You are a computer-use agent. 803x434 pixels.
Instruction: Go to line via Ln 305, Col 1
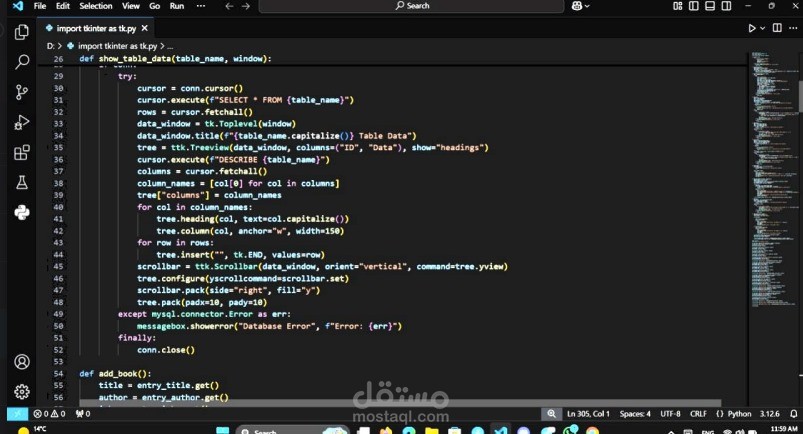[x=588, y=414]
